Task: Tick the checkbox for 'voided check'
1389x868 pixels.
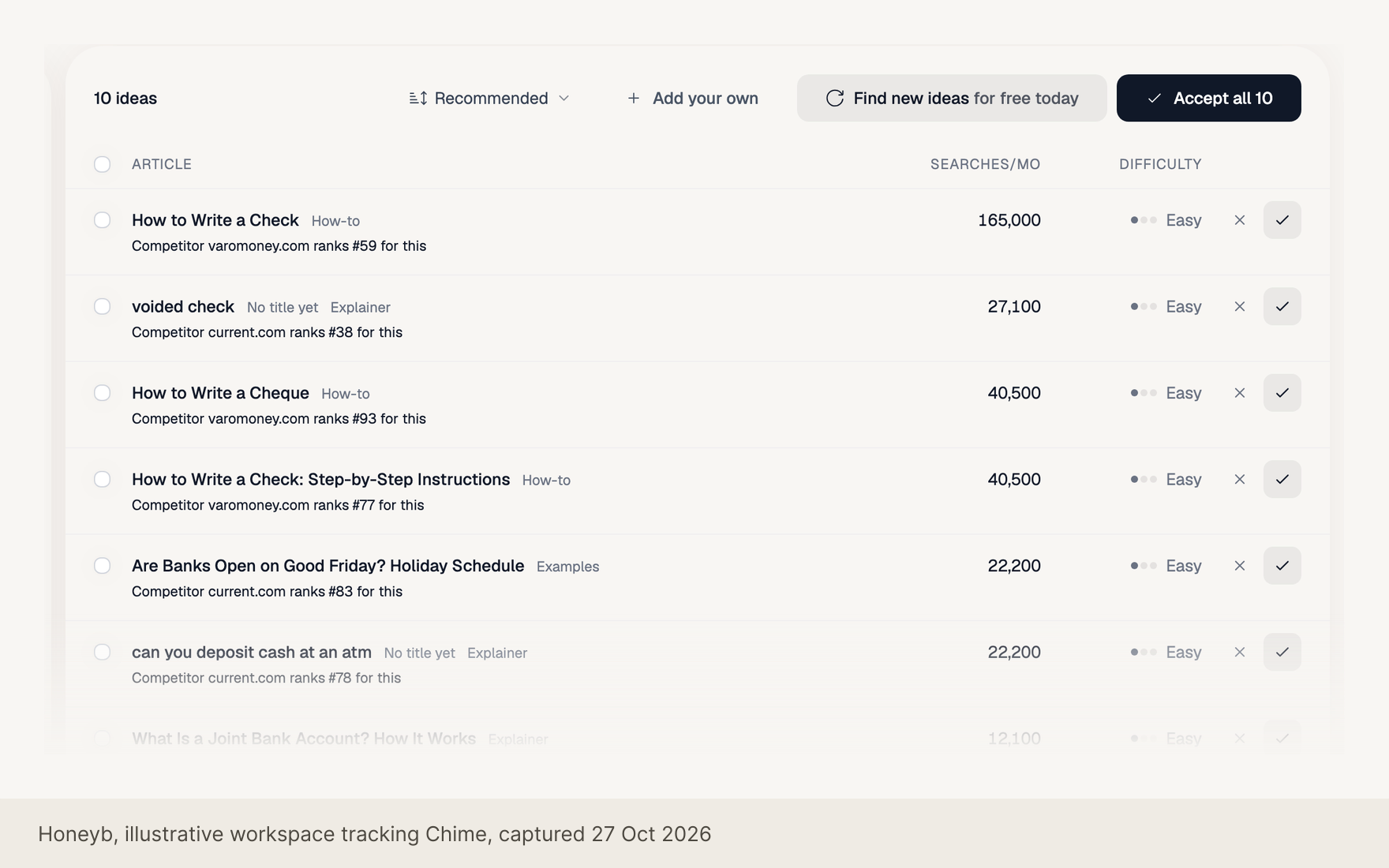Action: point(102,306)
